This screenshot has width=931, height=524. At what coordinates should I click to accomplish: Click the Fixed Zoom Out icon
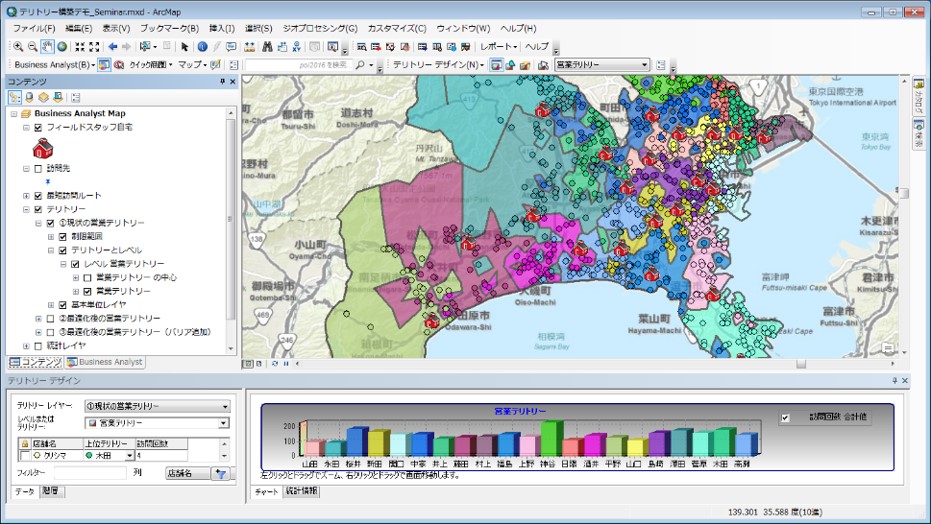click(x=94, y=47)
